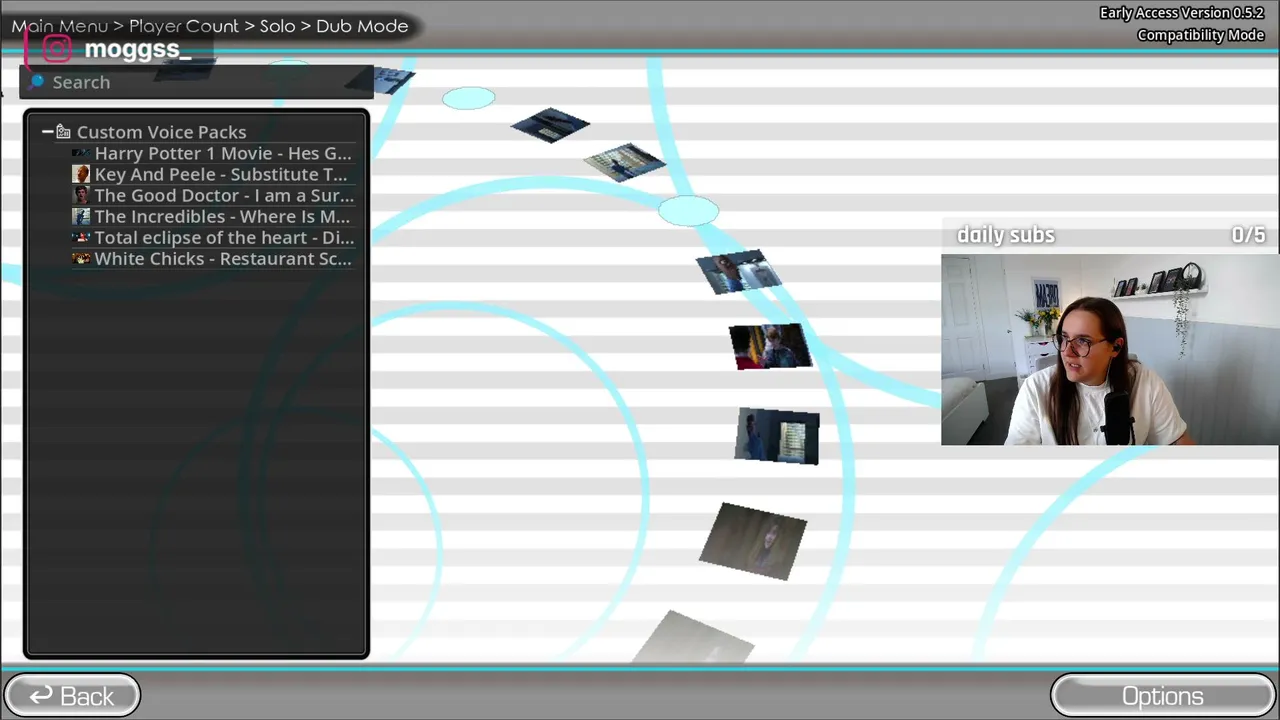Viewport: 1280px width, 720px height.
Task: Pick the grey thumbnail of a long-haired person
Action: pos(753,541)
